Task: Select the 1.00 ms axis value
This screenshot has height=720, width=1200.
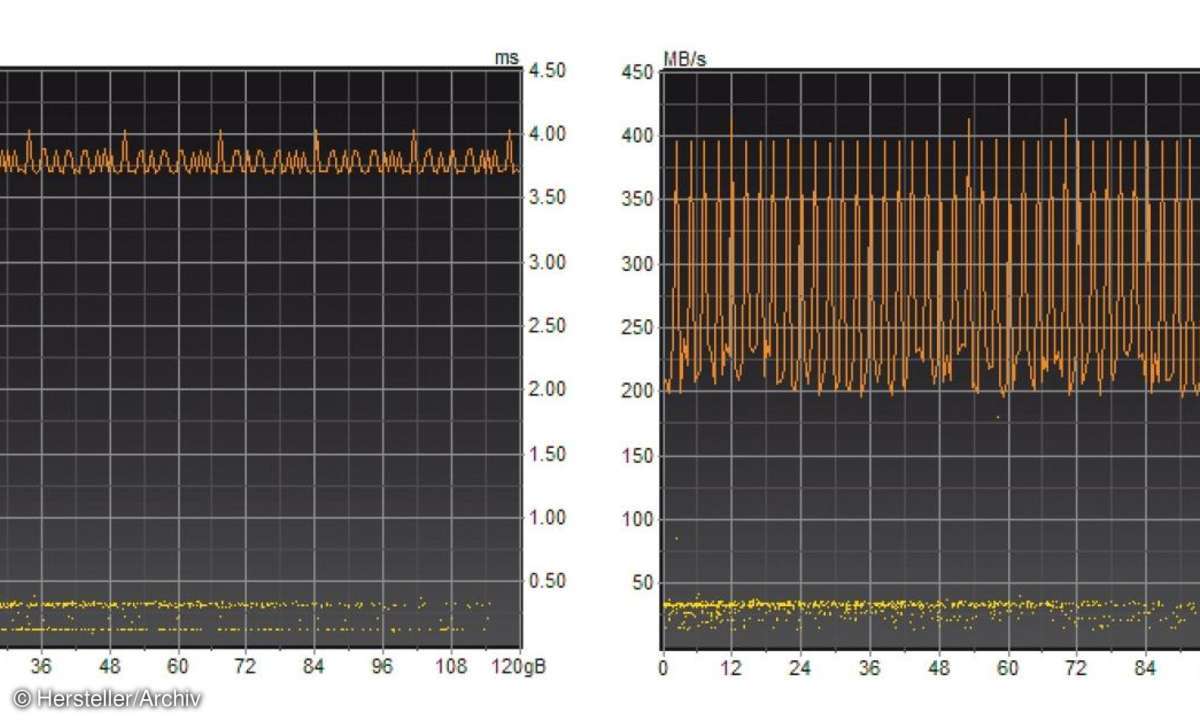Action: pos(548,517)
